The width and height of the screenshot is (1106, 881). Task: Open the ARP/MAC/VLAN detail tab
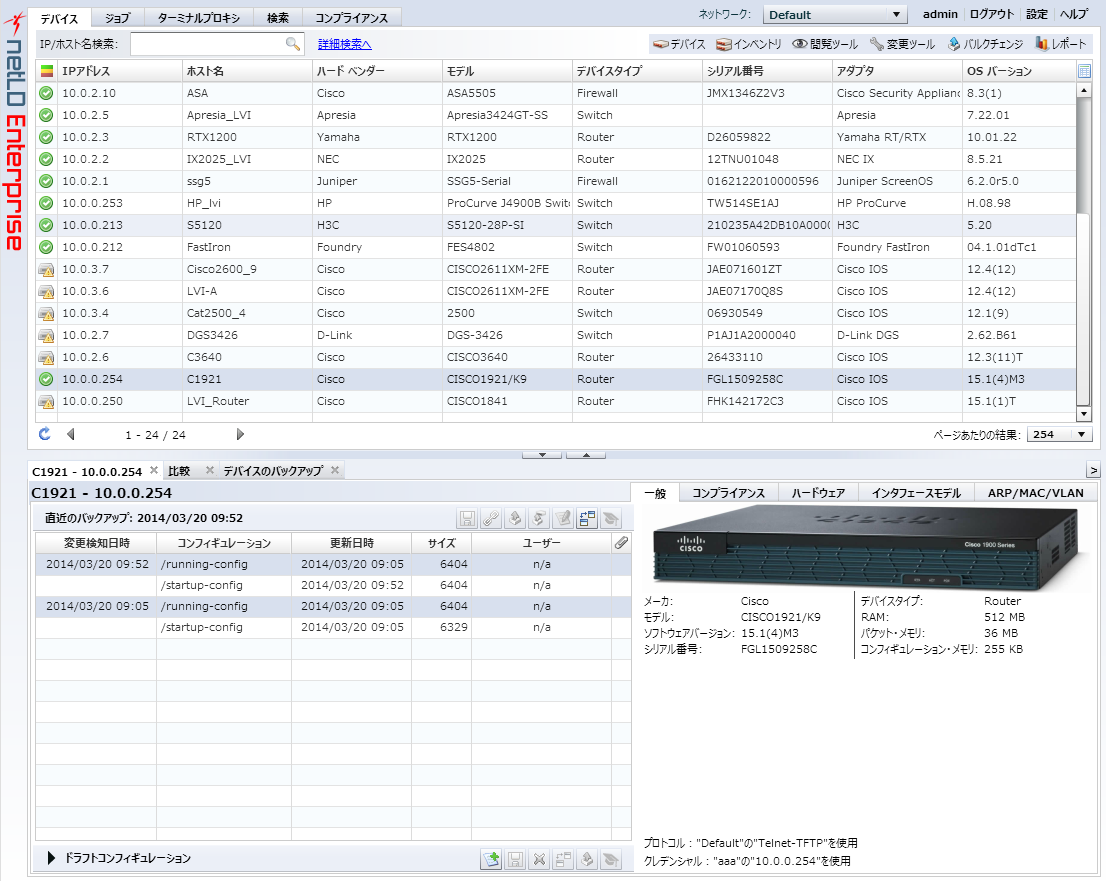[x=1035, y=493]
